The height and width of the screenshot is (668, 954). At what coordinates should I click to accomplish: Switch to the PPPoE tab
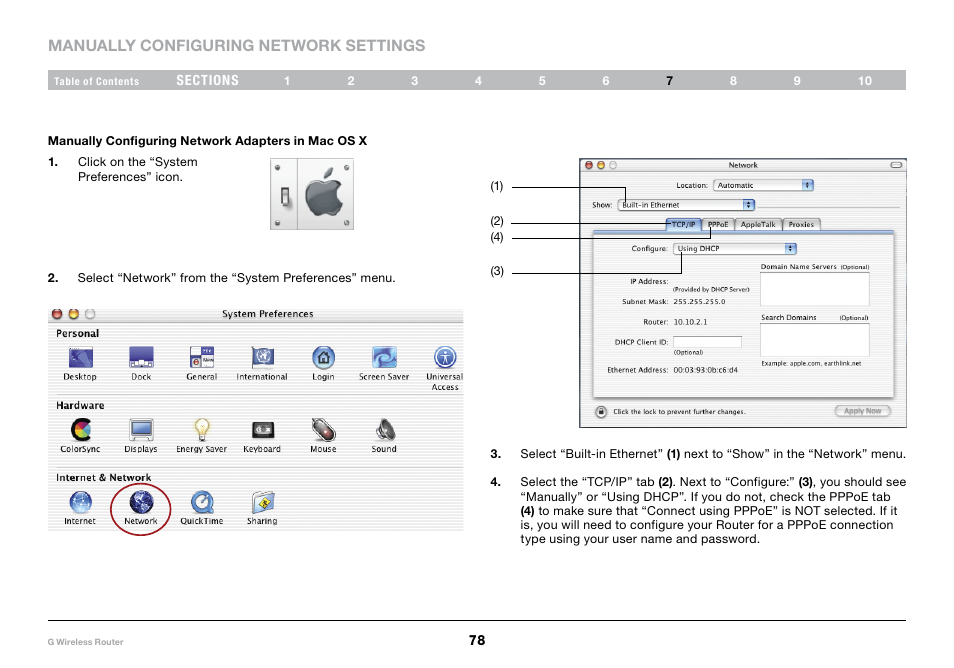[x=718, y=224]
